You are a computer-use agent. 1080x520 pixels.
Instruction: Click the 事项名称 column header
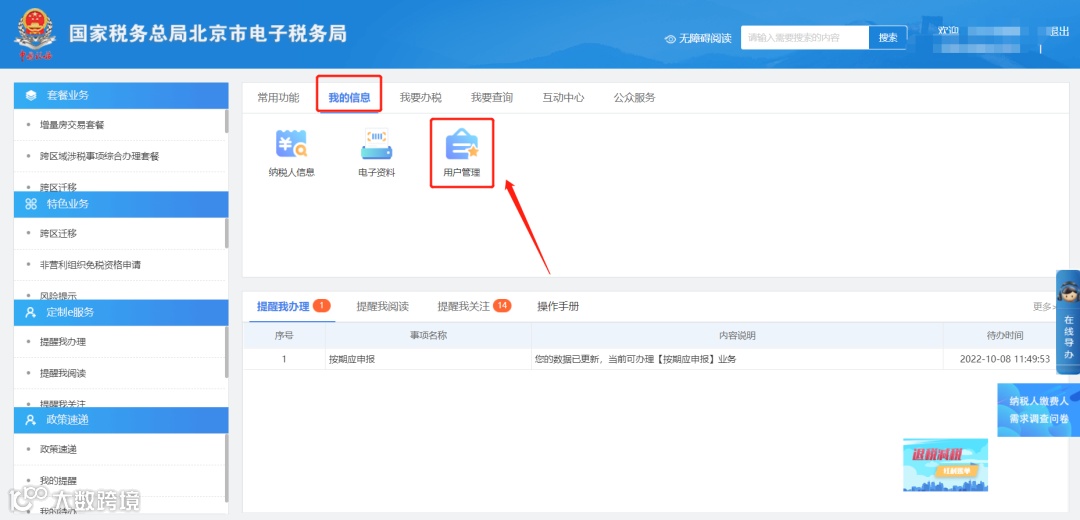pos(428,335)
